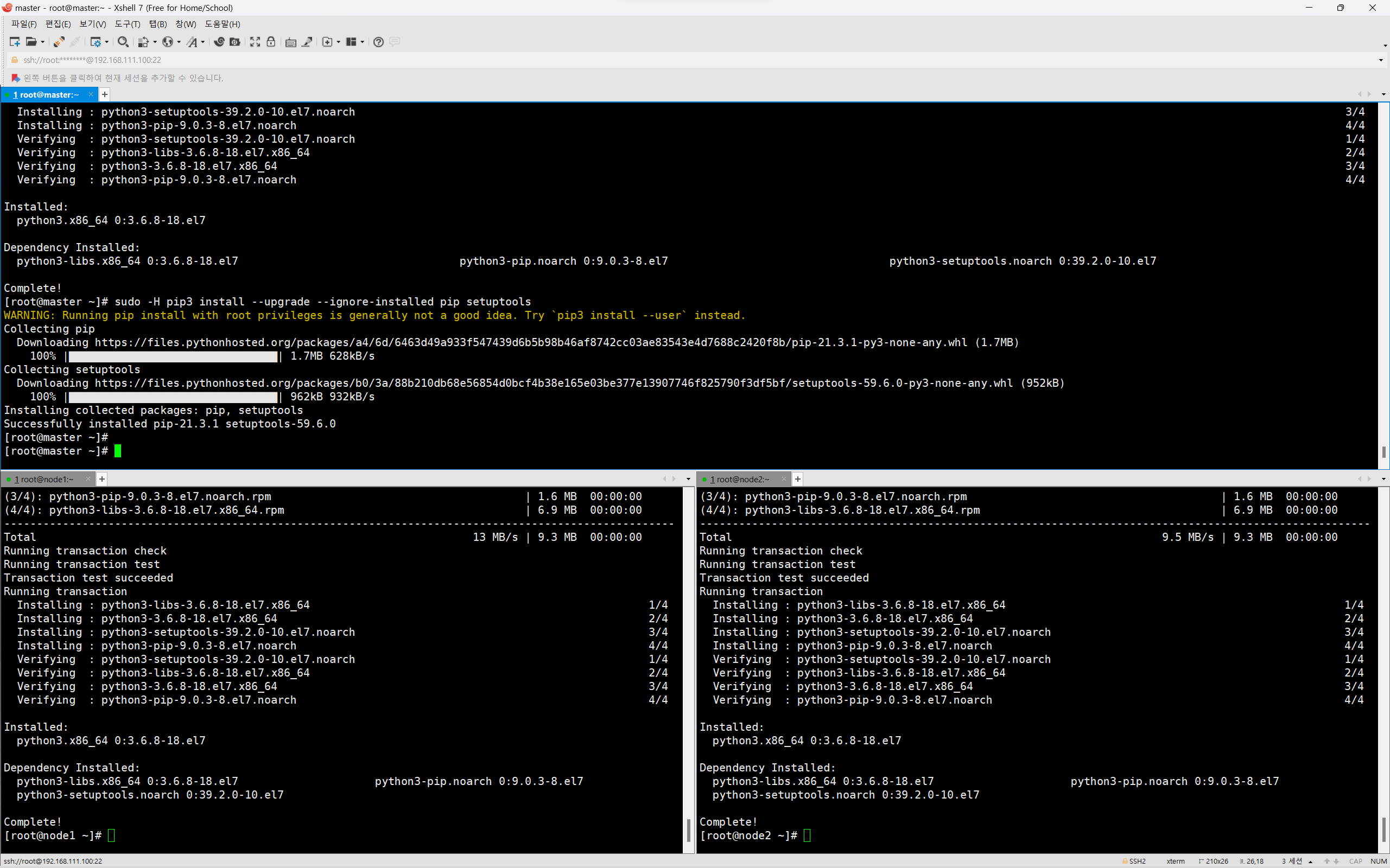Screen dimensions: 1390x868
Task: Close the root@node2 tab
Action: pyautogui.click(x=783, y=480)
